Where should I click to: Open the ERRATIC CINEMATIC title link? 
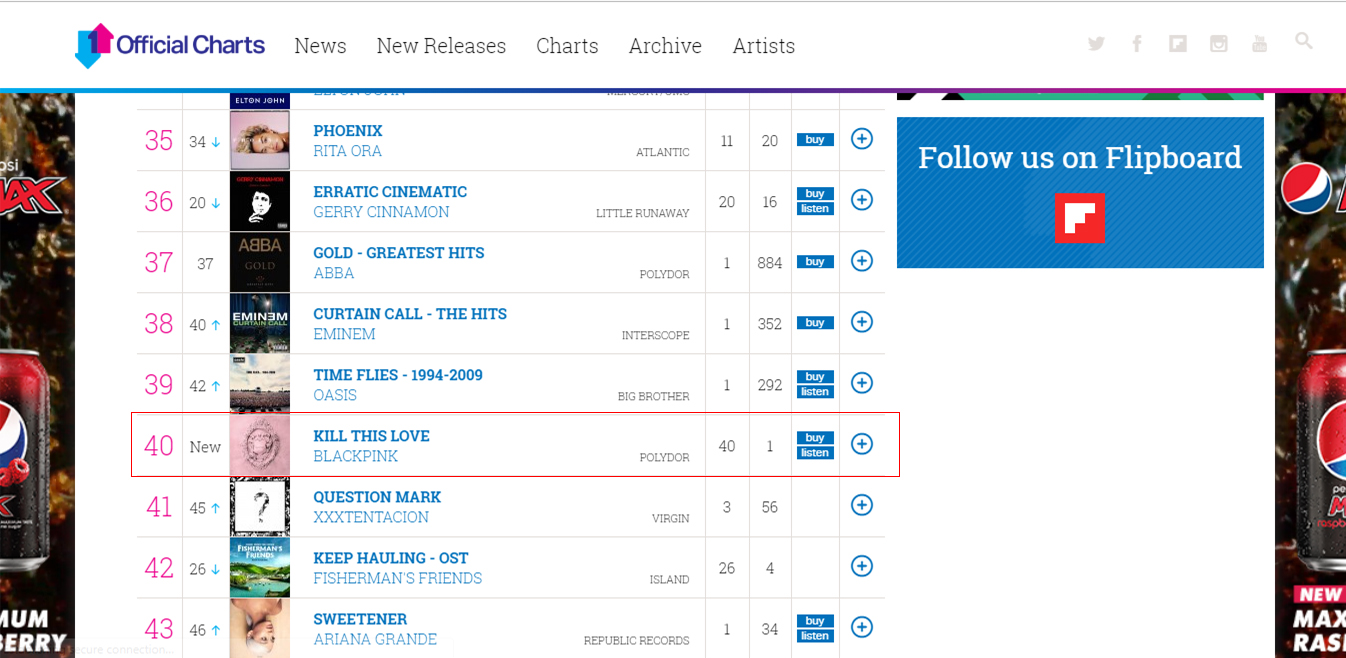(x=390, y=192)
